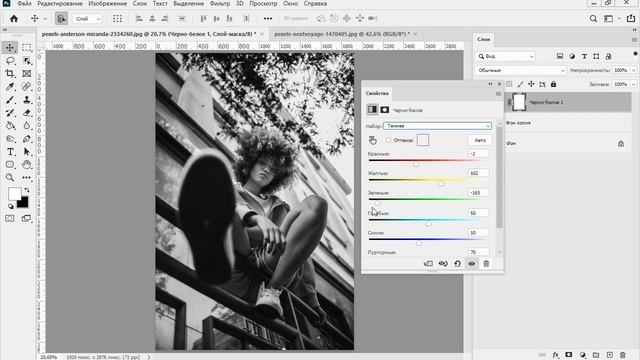
Task: Open the Вид layer filter dropdown
Action: [505, 56]
